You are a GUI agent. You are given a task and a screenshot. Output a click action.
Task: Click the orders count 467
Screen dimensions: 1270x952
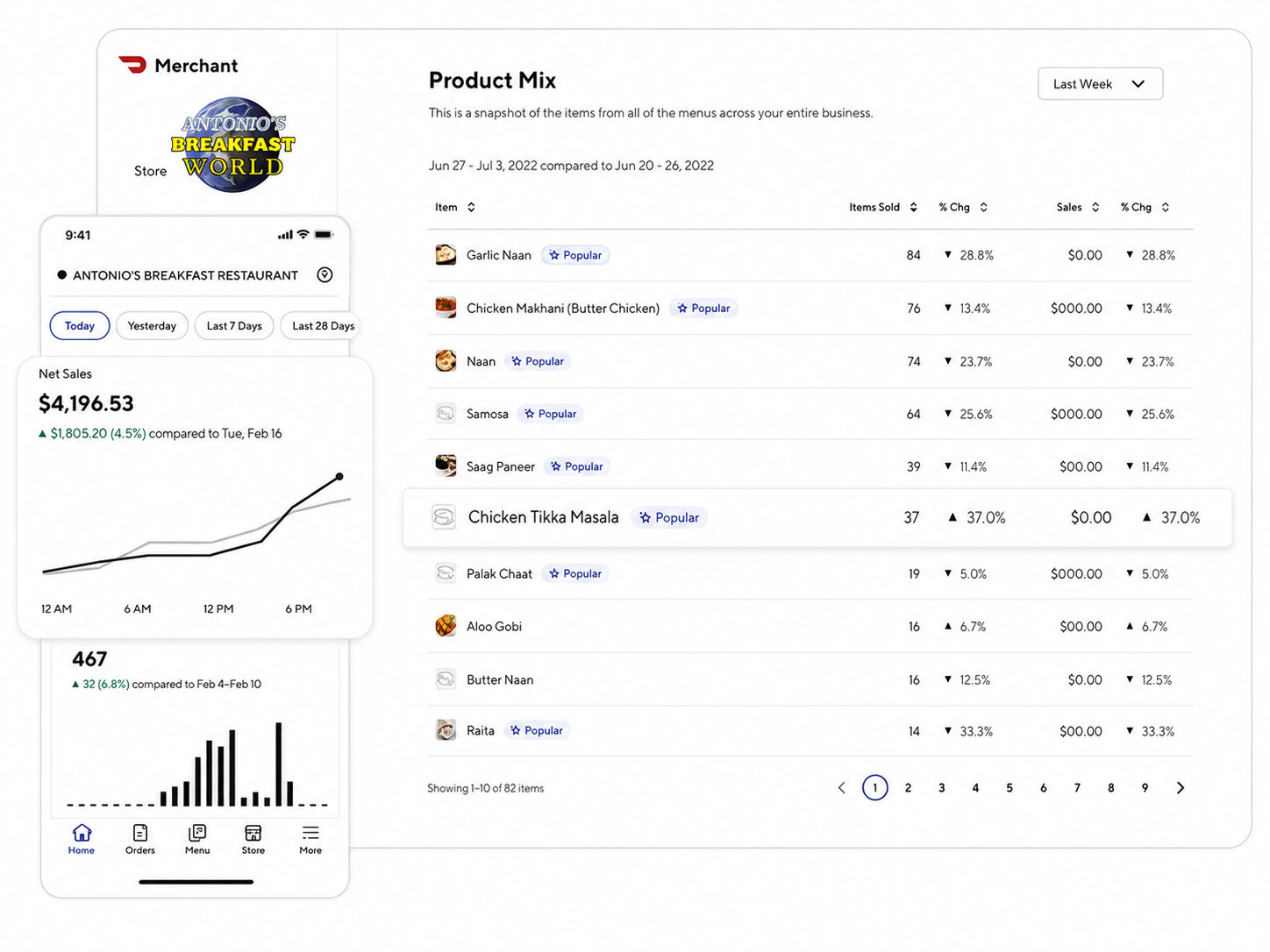click(x=89, y=659)
